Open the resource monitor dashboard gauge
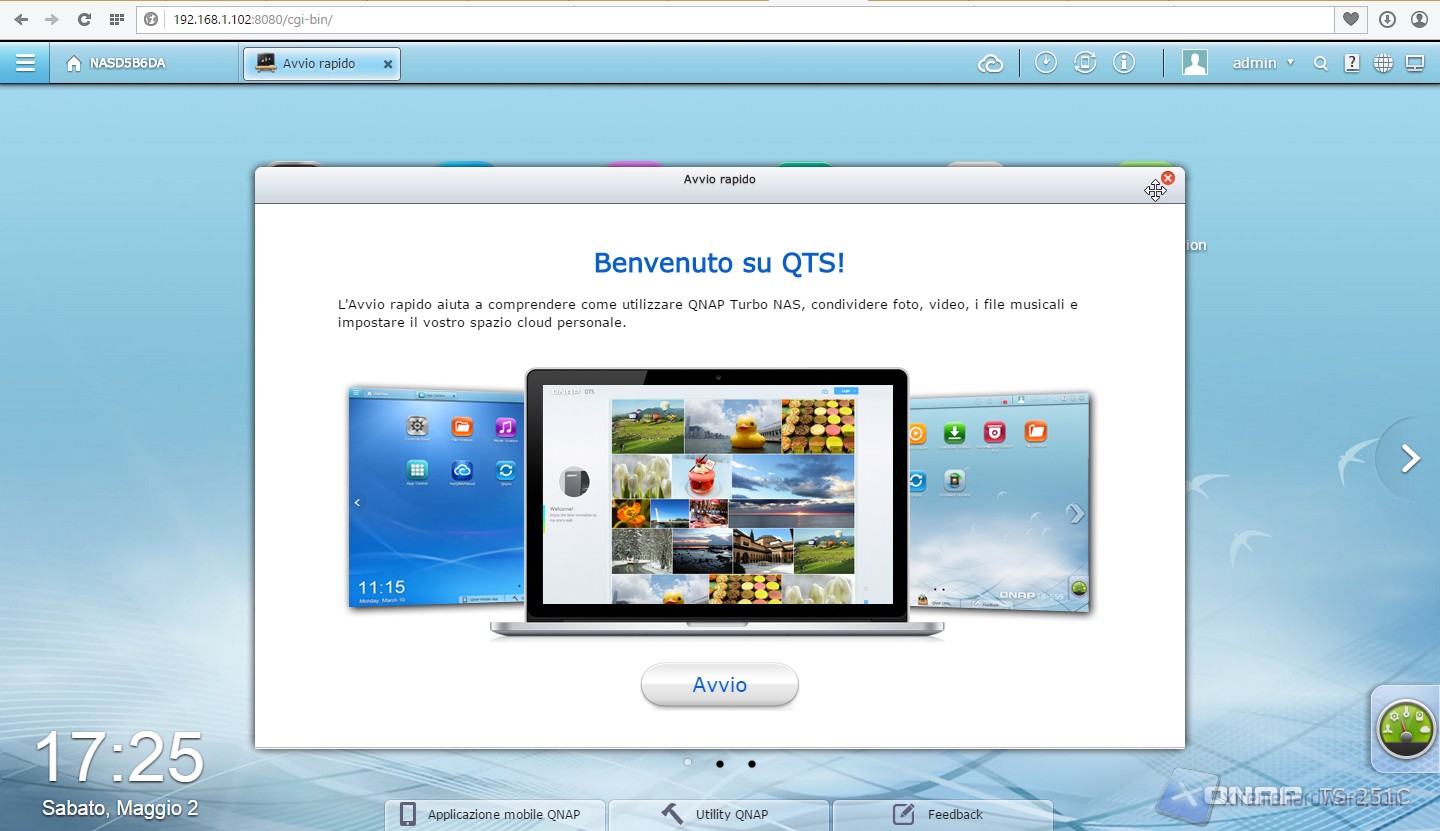 [x=1405, y=729]
